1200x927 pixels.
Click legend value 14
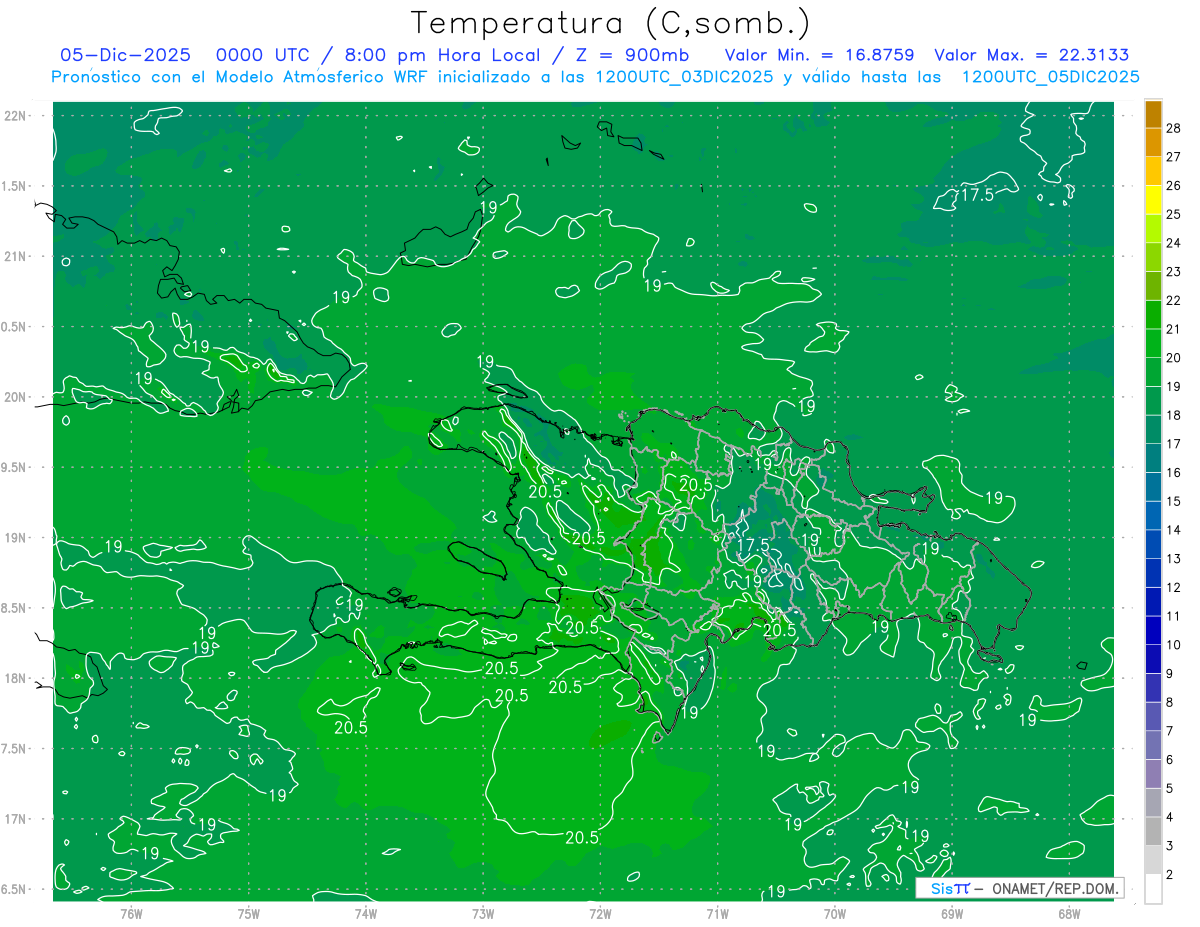(1173, 530)
